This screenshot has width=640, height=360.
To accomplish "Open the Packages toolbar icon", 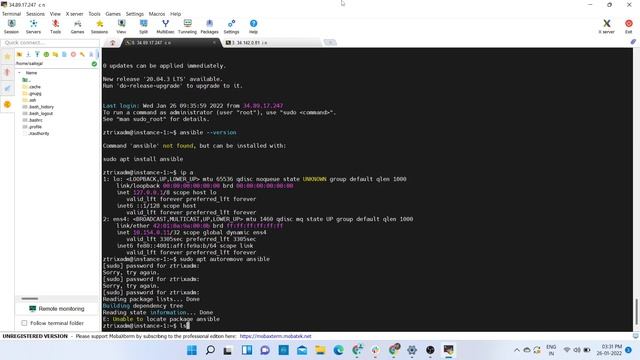I will (209, 27).
